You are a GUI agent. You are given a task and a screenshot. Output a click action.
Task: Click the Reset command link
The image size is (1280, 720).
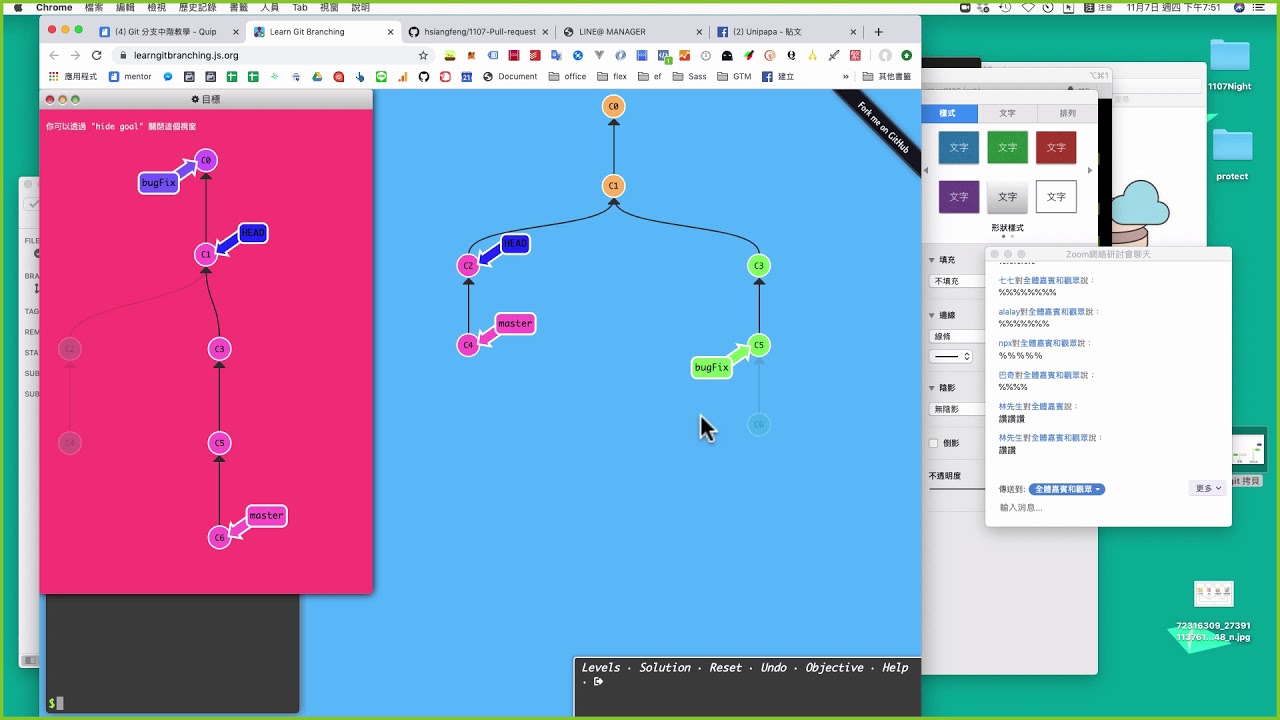point(726,668)
